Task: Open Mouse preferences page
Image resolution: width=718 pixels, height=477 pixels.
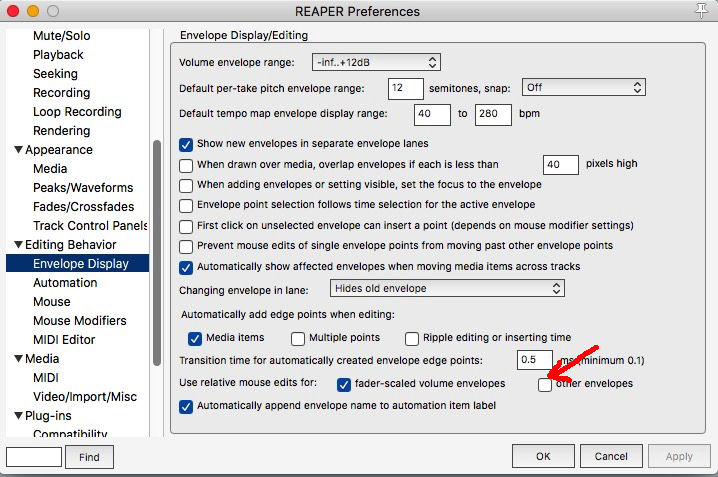Action: (52, 302)
